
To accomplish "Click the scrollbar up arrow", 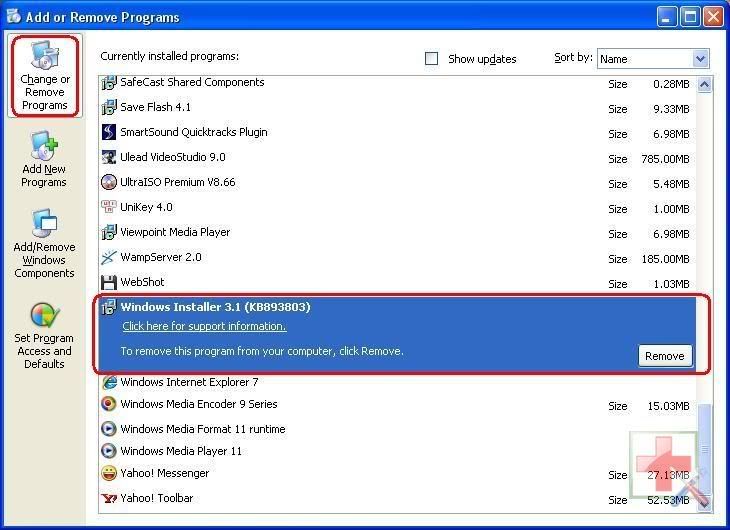I will pyautogui.click(x=704, y=85).
